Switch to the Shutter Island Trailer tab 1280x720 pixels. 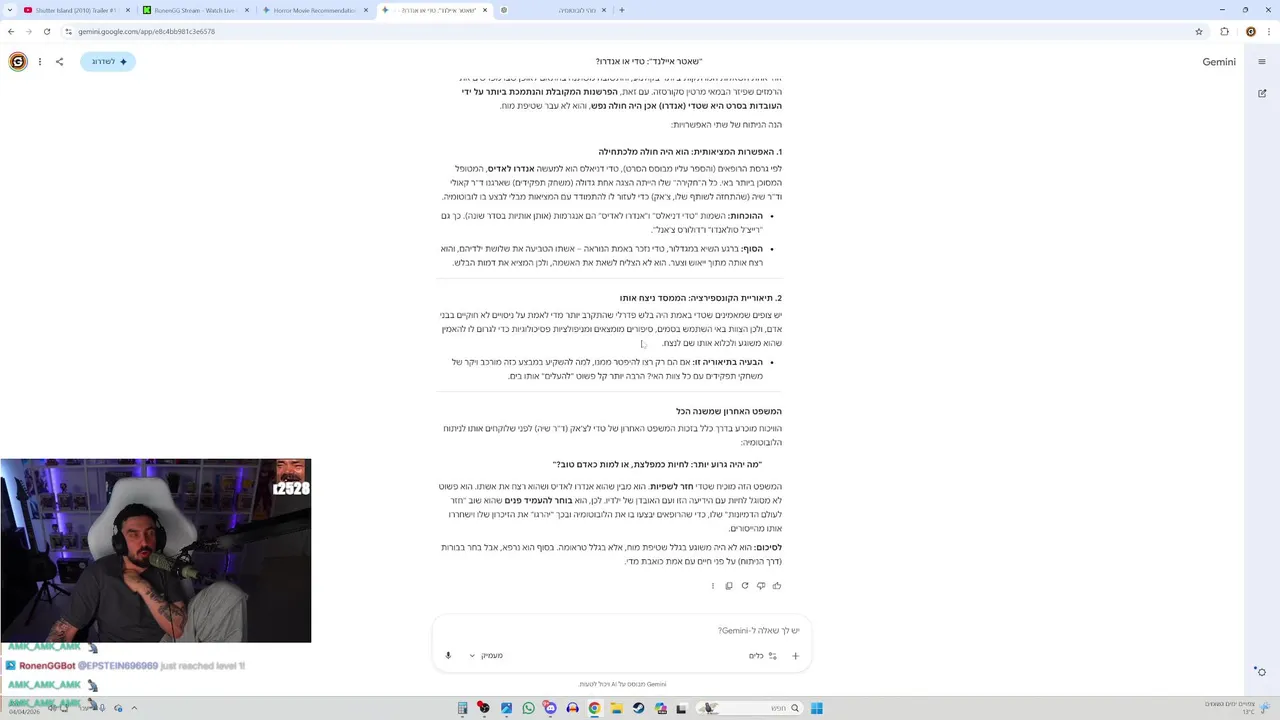[x=76, y=10]
